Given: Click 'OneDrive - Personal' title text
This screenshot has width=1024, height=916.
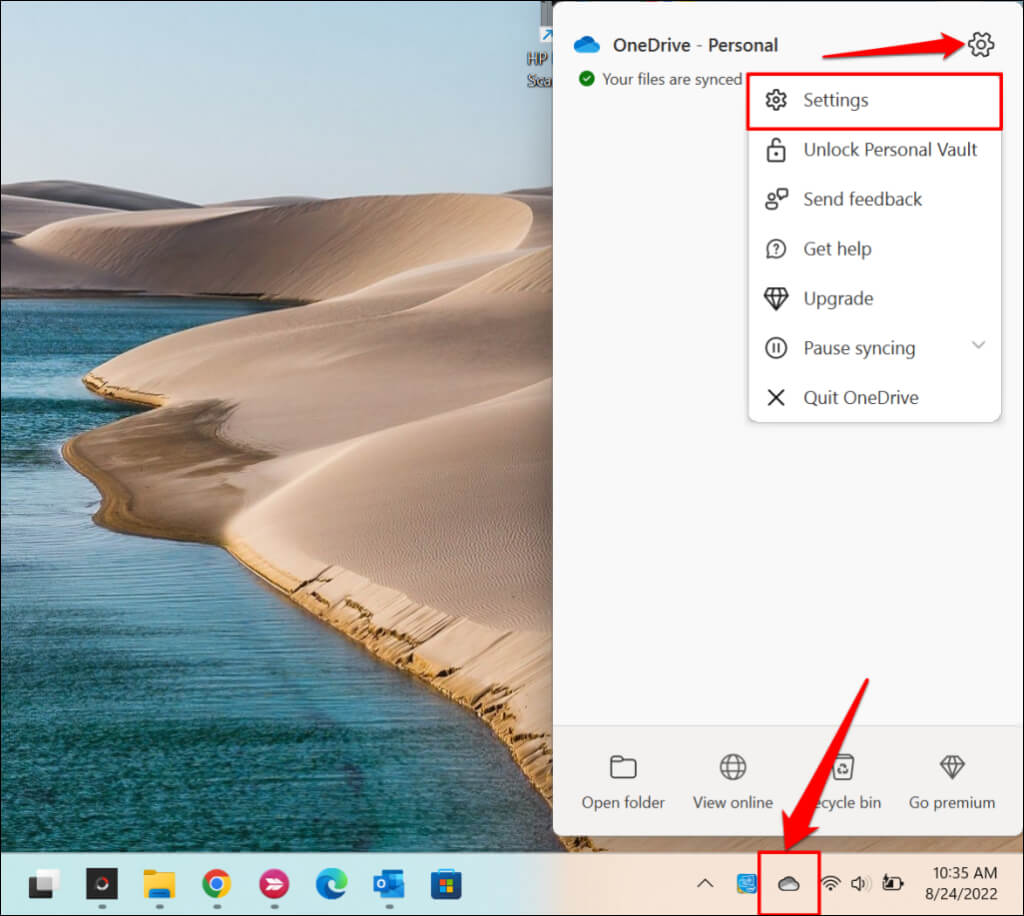Looking at the screenshot, I should pyautogui.click(x=695, y=45).
